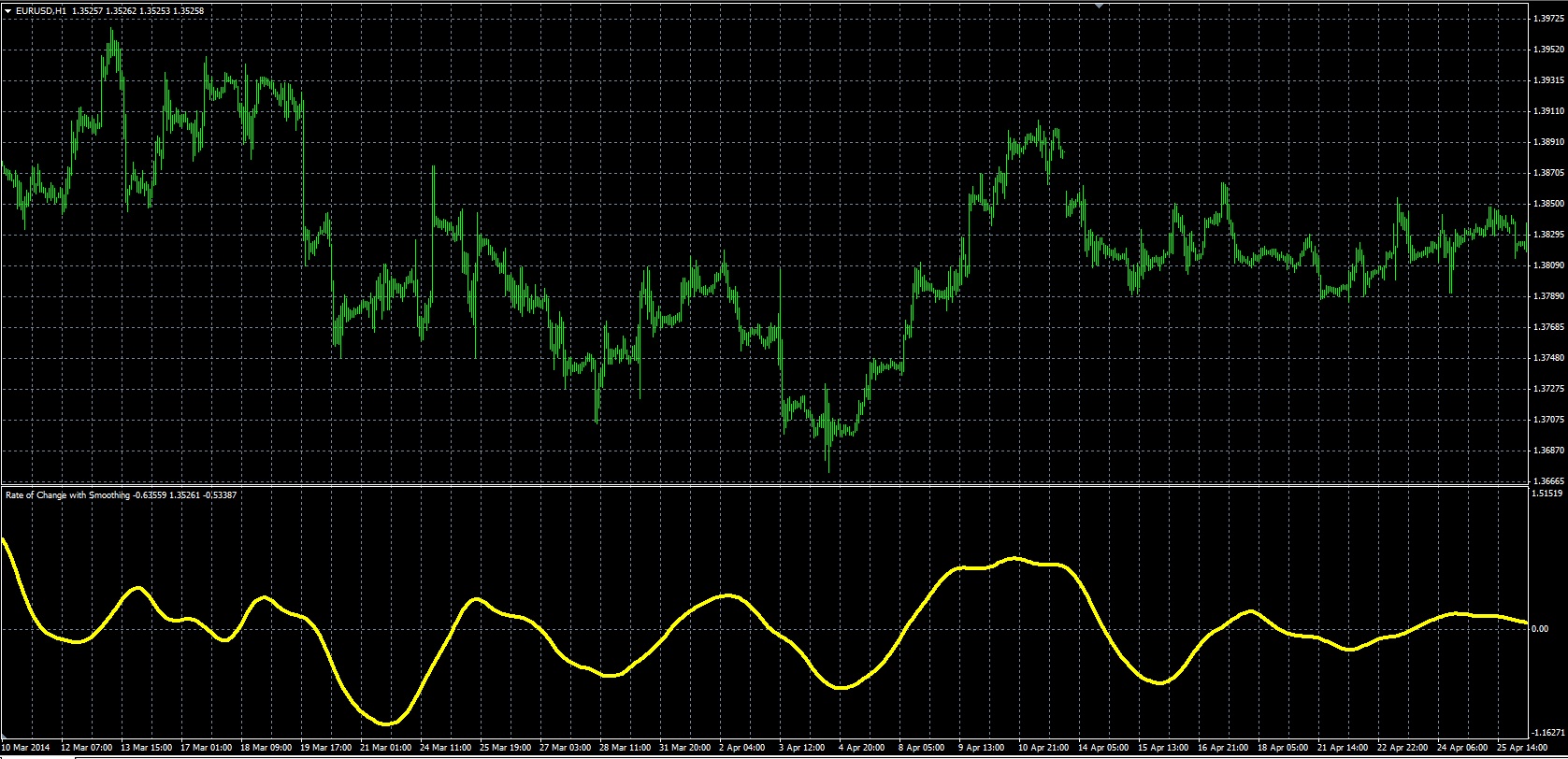Click the 18 Apr 05:00 time label
Screen dimensions: 1568x759
click(x=1283, y=748)
